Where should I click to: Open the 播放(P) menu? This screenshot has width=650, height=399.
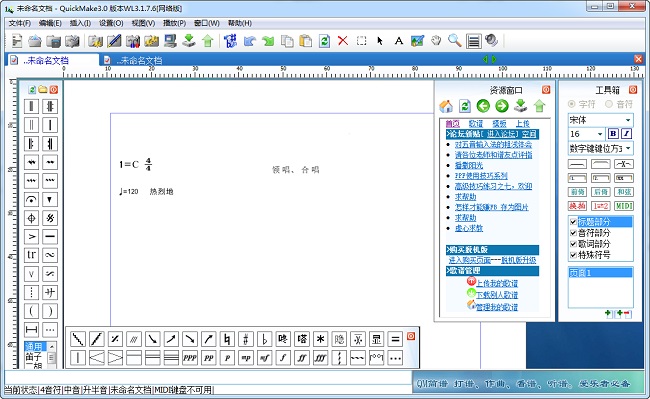(175, 23)
